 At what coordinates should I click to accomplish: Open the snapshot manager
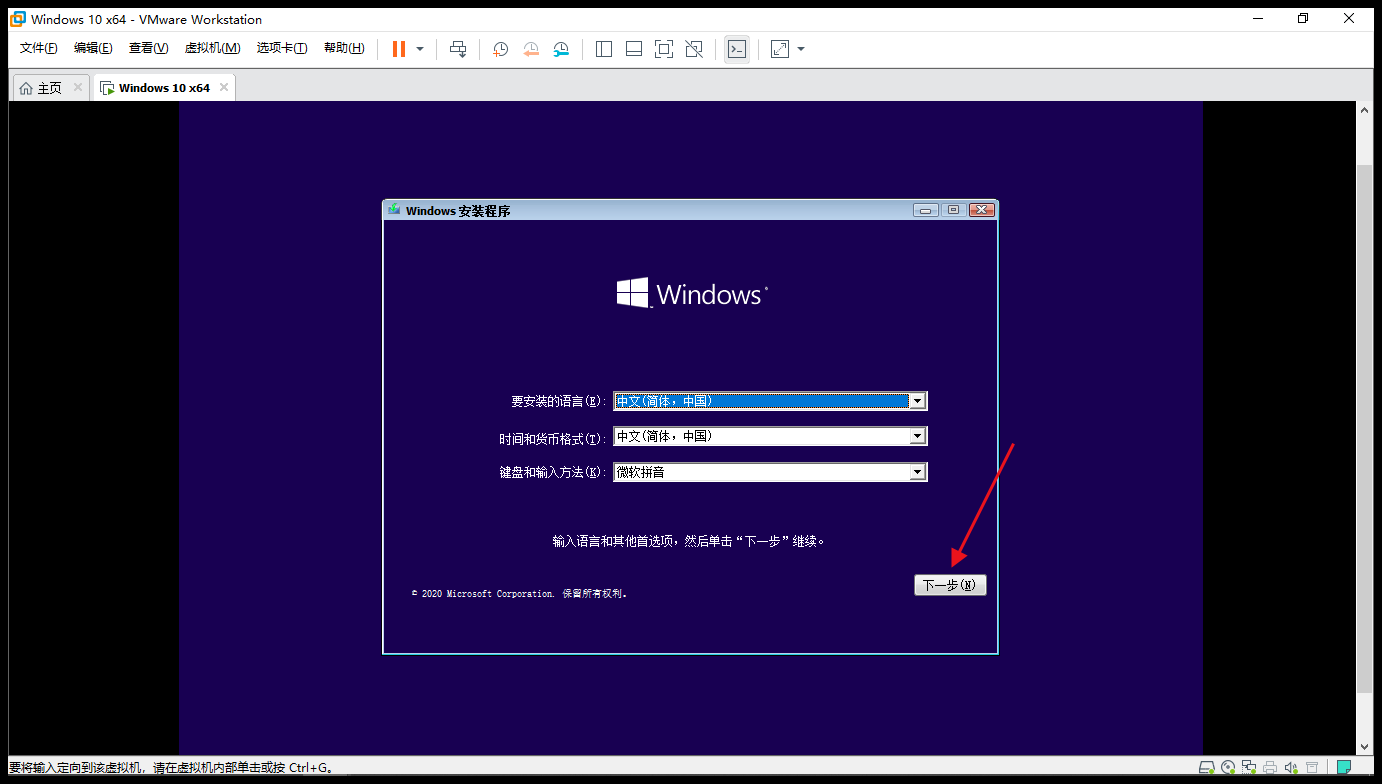561,49
